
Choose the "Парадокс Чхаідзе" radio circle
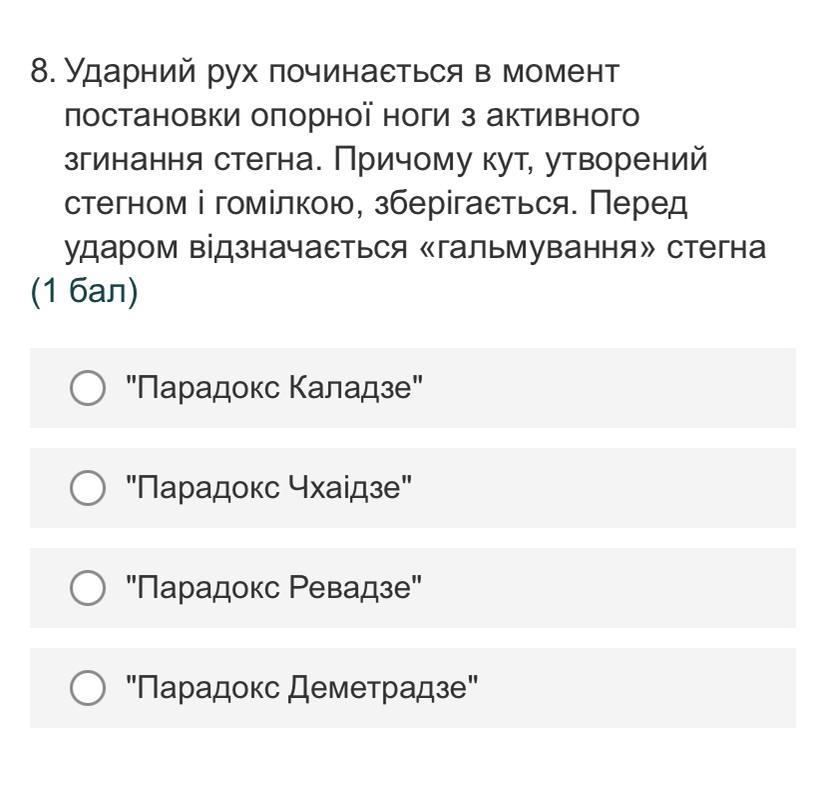tap(87, 488)
